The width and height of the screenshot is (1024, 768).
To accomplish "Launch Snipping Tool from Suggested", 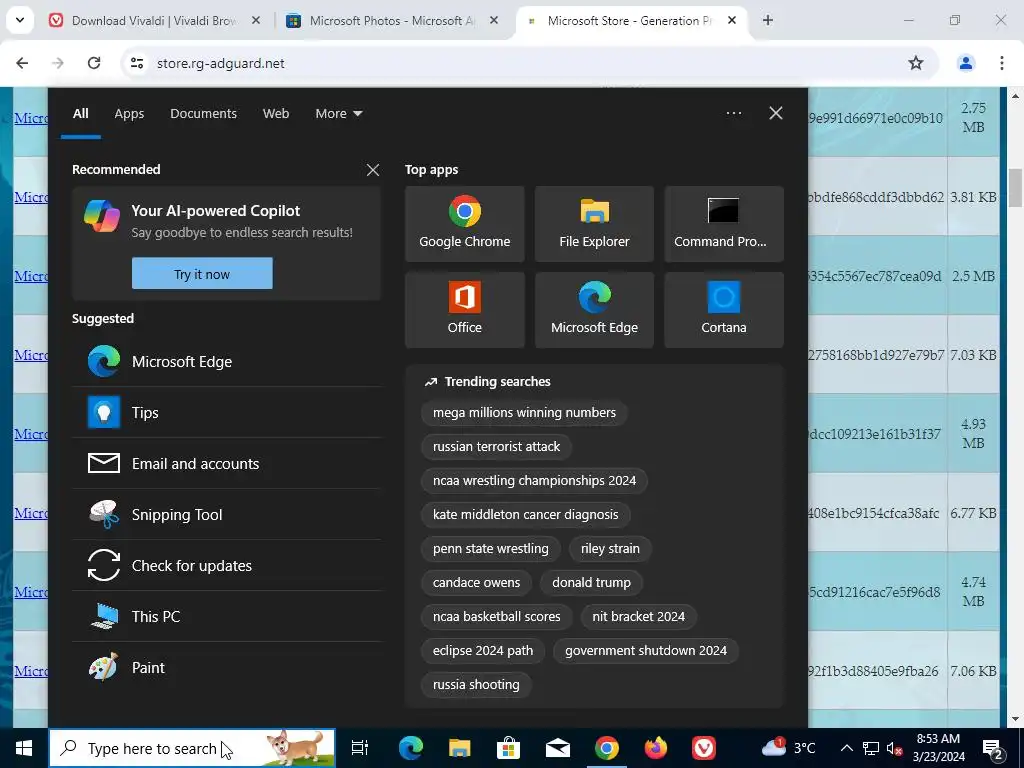I will pos(227,514).
